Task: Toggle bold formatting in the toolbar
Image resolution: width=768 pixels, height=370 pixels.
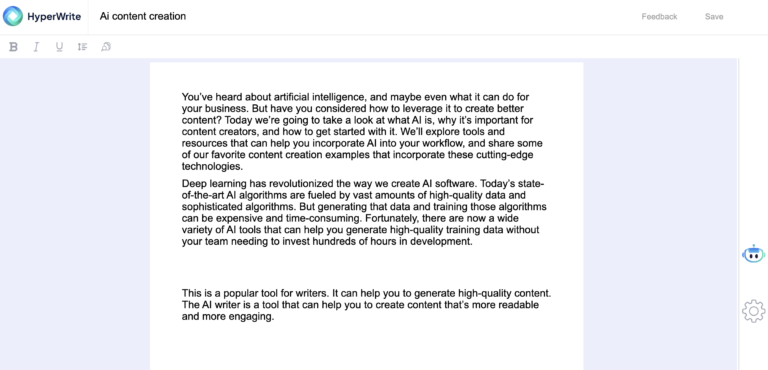Action: (x=14, y=47)
